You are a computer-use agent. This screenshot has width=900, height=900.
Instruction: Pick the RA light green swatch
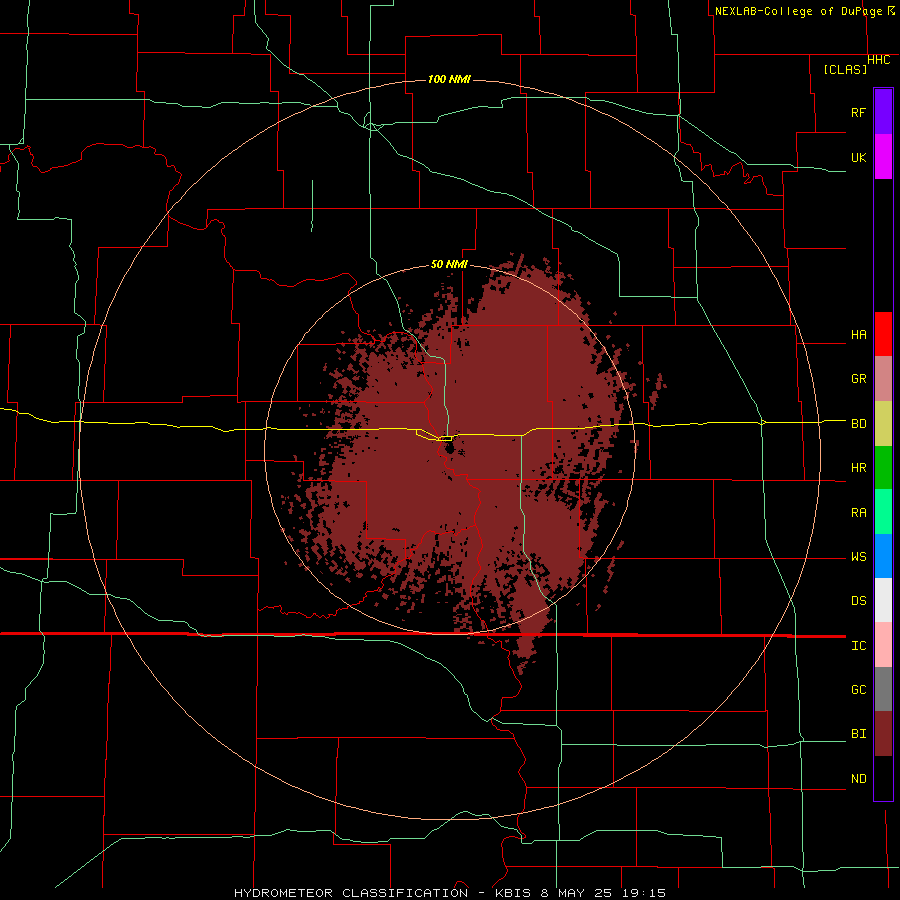point(883,512)
